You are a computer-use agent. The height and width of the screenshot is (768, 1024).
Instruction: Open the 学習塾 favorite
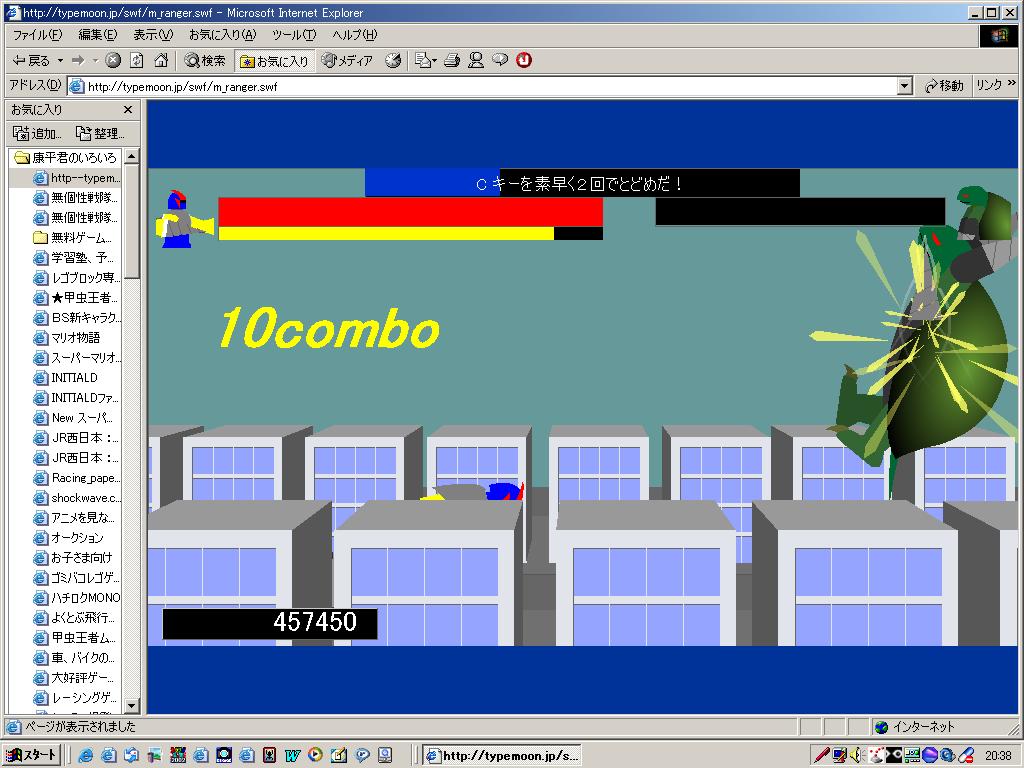coord(73,258)
